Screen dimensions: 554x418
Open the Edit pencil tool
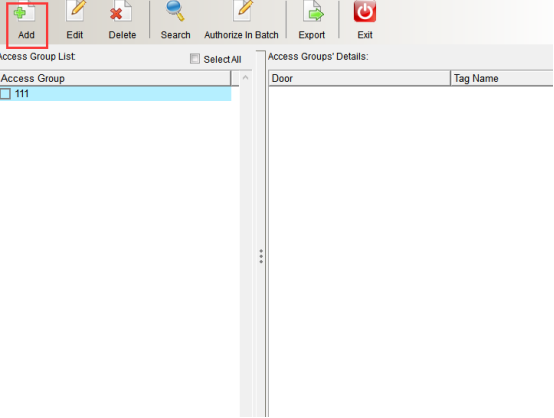pos(76,12)
